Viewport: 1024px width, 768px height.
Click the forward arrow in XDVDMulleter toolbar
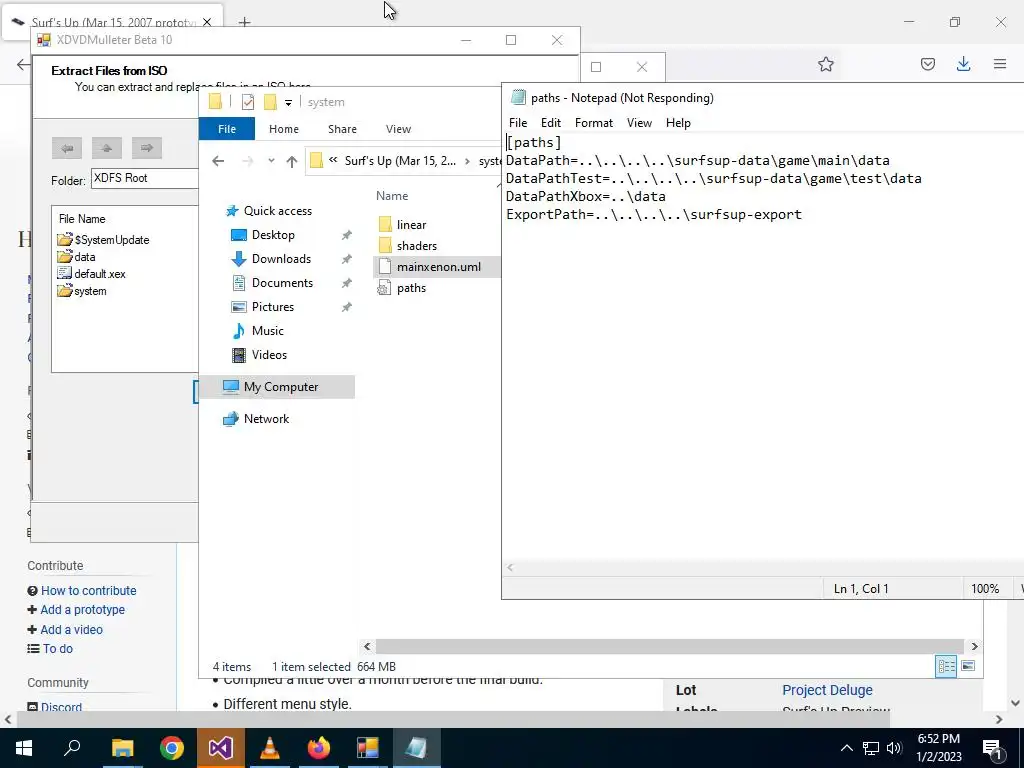click(x=146, y=148)
